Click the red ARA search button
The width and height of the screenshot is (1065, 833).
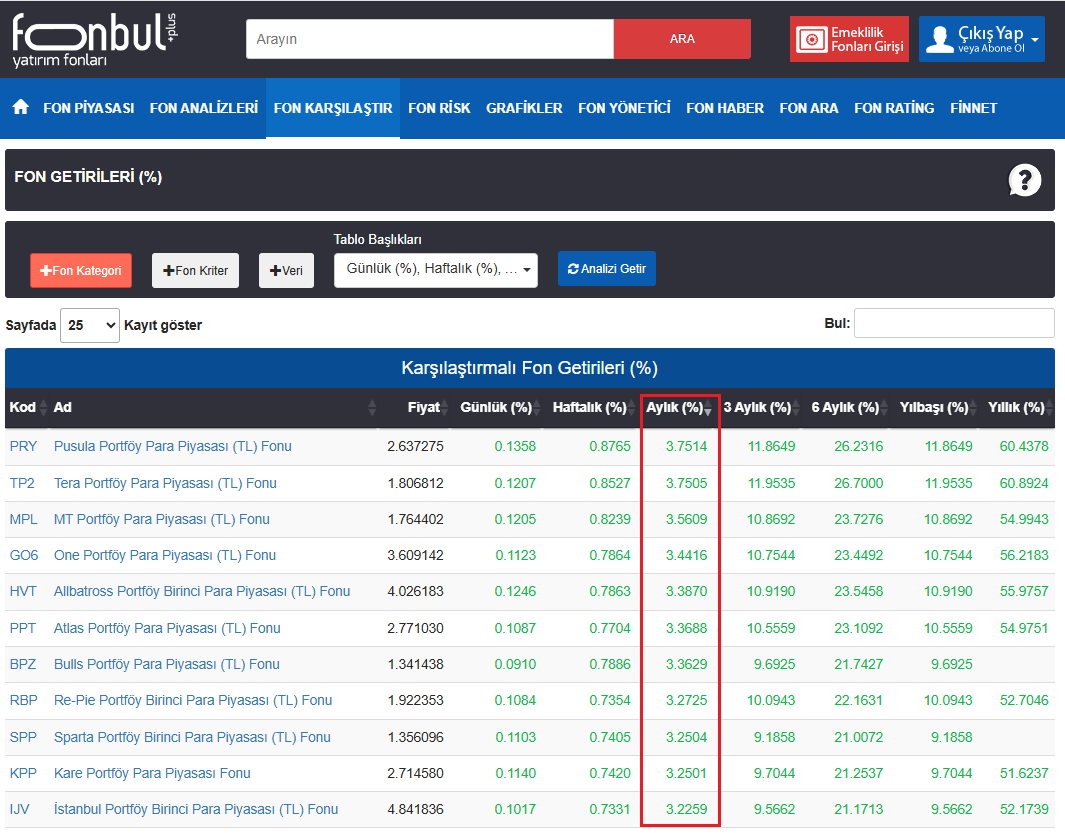click(682, 39)
